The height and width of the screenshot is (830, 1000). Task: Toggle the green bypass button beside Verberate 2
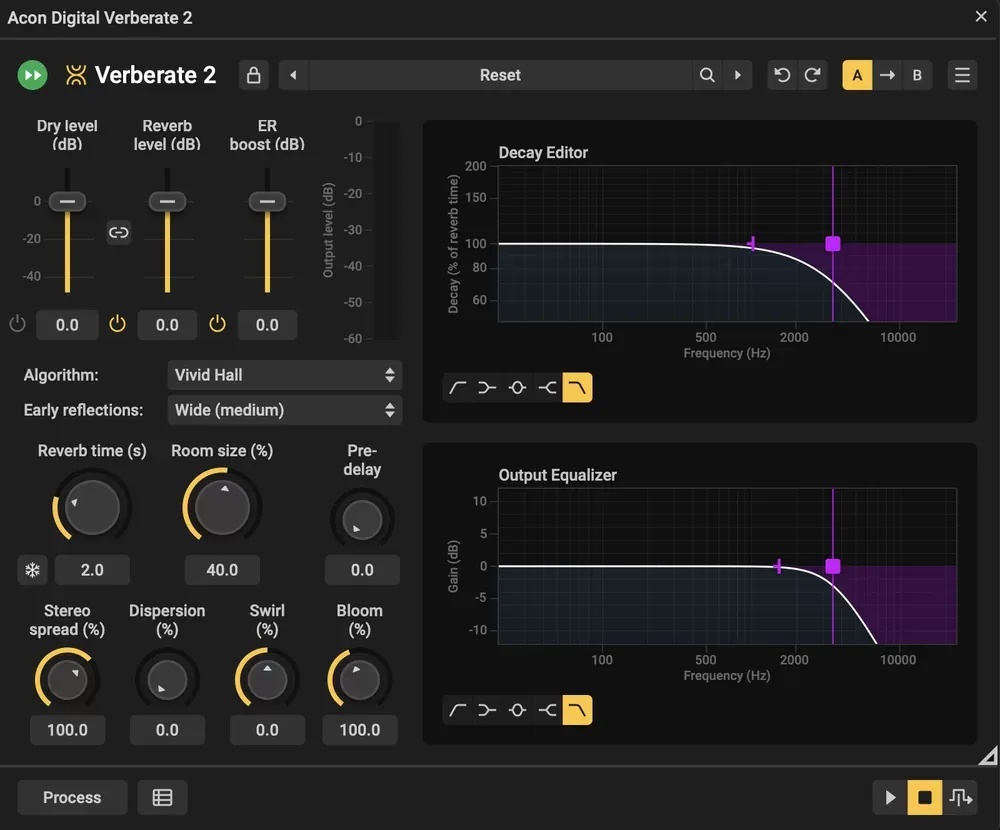(x=33, y=75)
